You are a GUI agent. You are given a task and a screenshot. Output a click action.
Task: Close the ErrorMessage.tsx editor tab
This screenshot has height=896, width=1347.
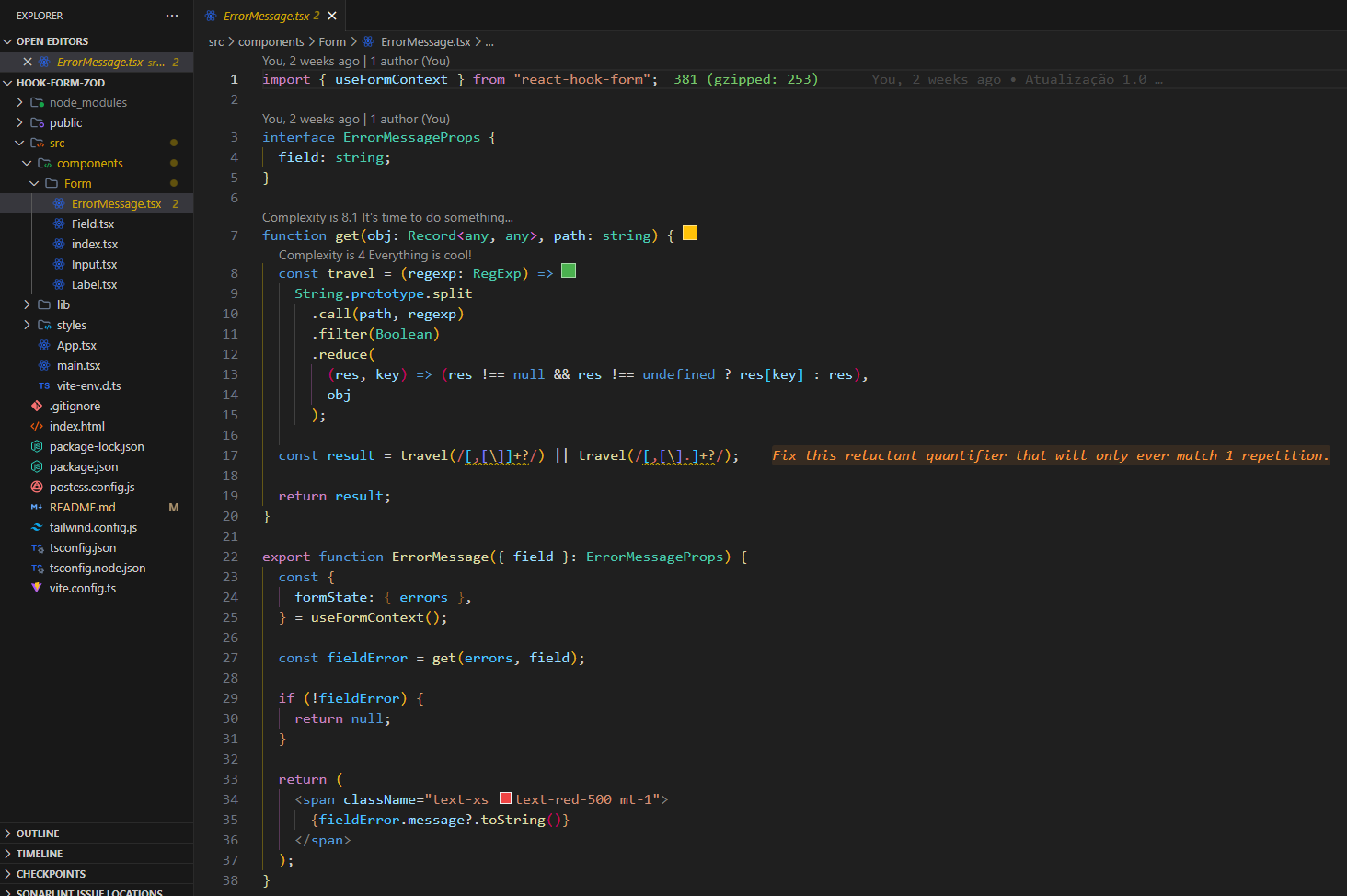tap(332, 16)
